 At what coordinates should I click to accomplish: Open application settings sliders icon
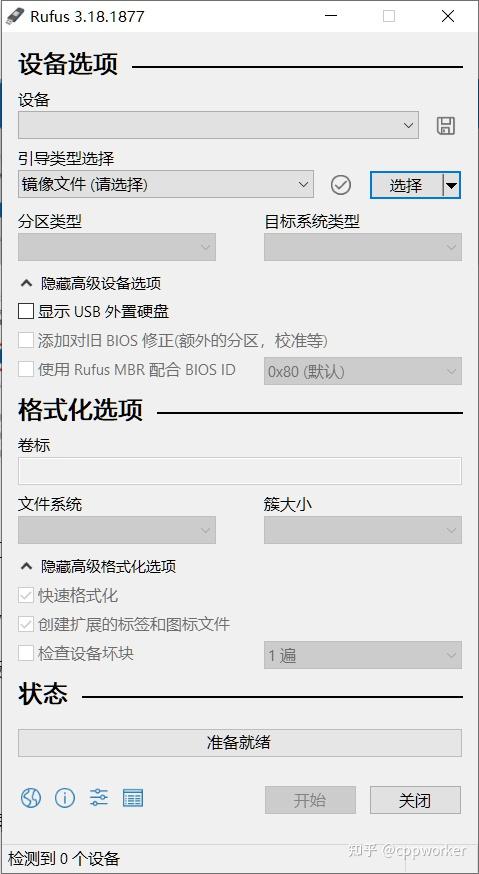99,798
